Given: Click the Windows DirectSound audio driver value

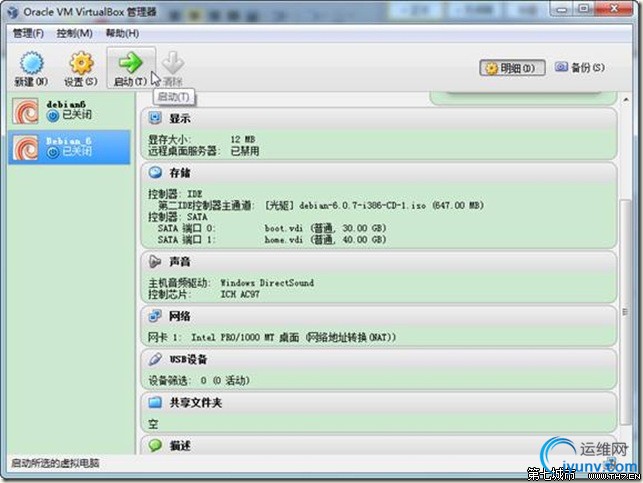Looking at the screenshot, I should tap(267, 283).
